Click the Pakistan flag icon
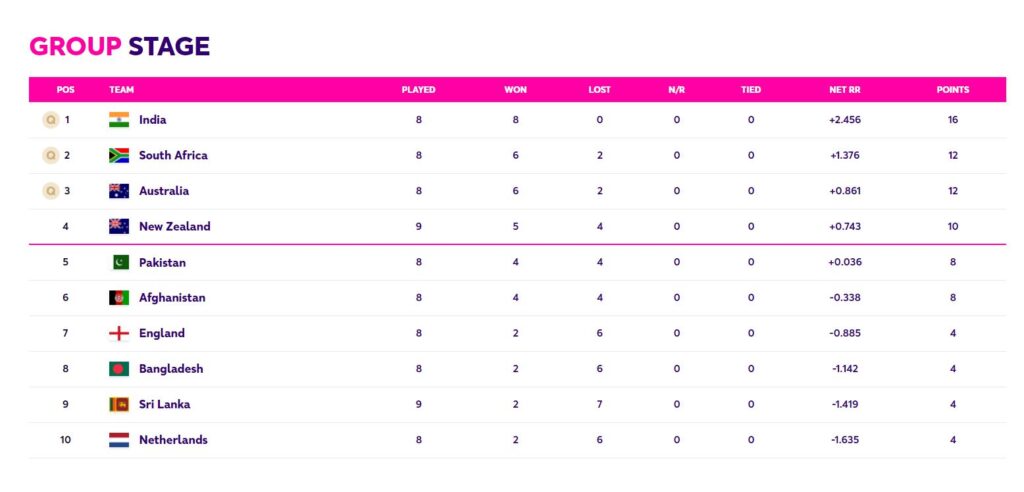This screenshot has width=1024, height=492. coord(119,263)
